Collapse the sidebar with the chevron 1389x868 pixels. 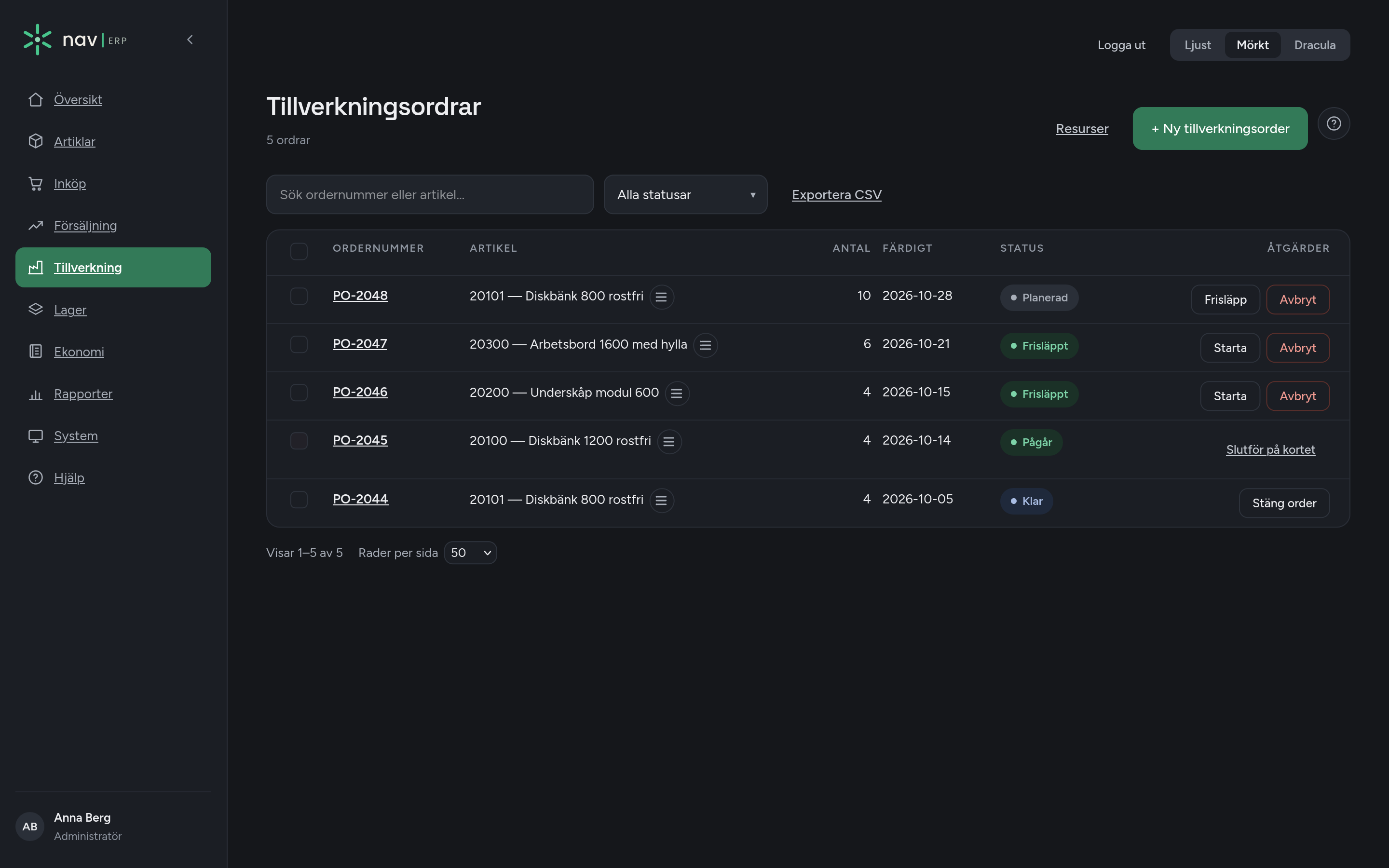click(190, 40)
